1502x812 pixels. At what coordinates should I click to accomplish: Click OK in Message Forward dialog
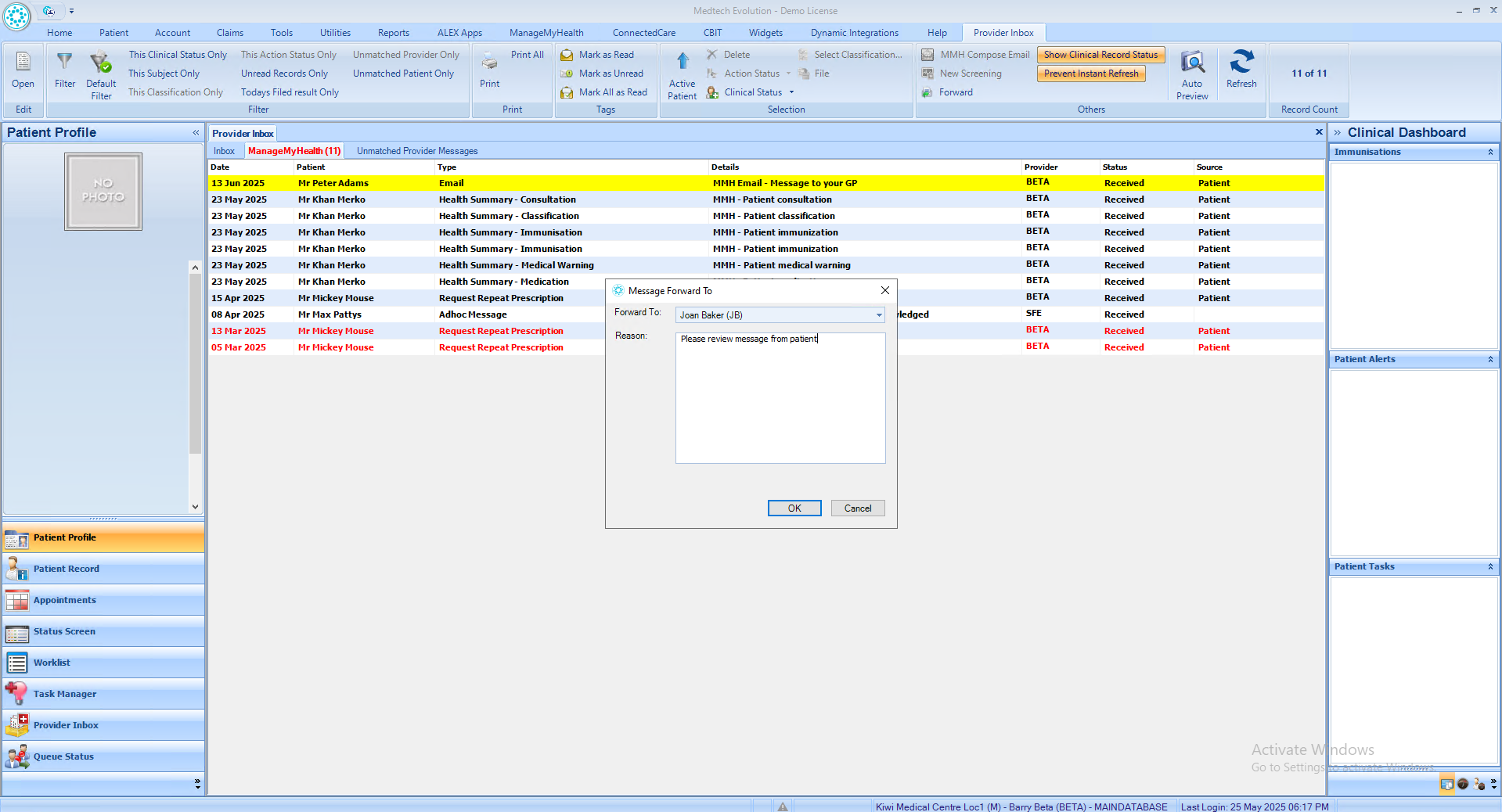[794, 508]
